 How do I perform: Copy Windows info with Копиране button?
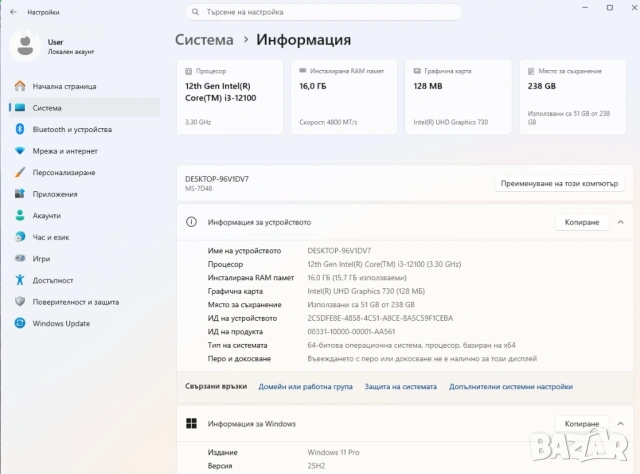582,424
